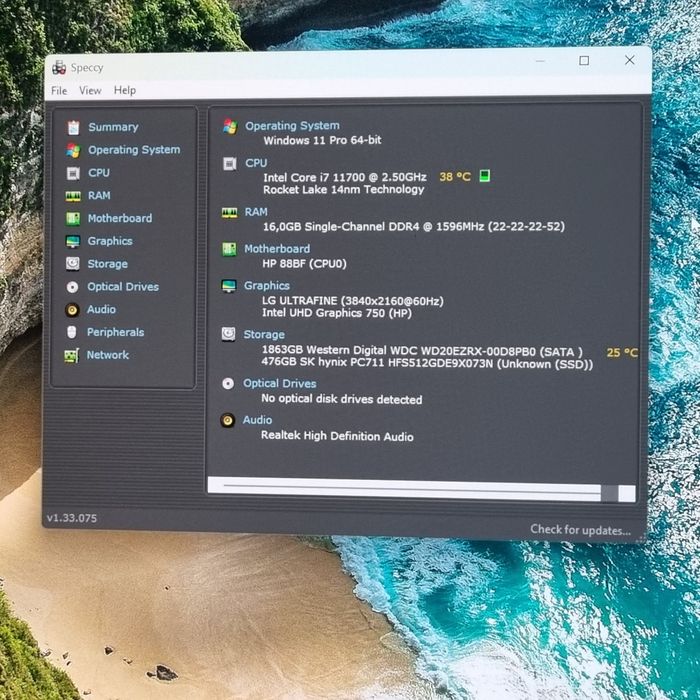
Task: Click the Speccy app icon in title bar
Action: [59, 67]
